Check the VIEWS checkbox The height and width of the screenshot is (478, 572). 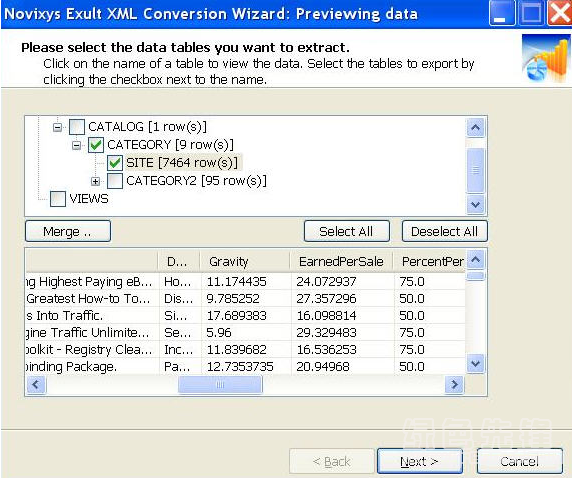pyautogui.click(x=58, y=199)
